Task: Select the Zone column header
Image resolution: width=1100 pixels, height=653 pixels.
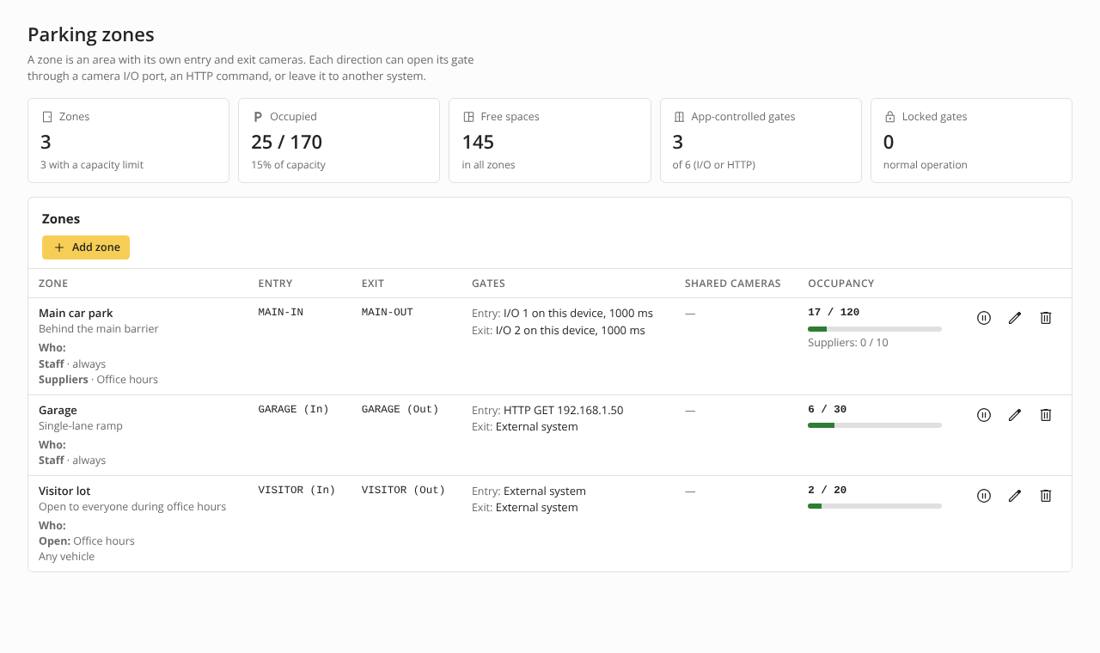Action: pos(53,283)
